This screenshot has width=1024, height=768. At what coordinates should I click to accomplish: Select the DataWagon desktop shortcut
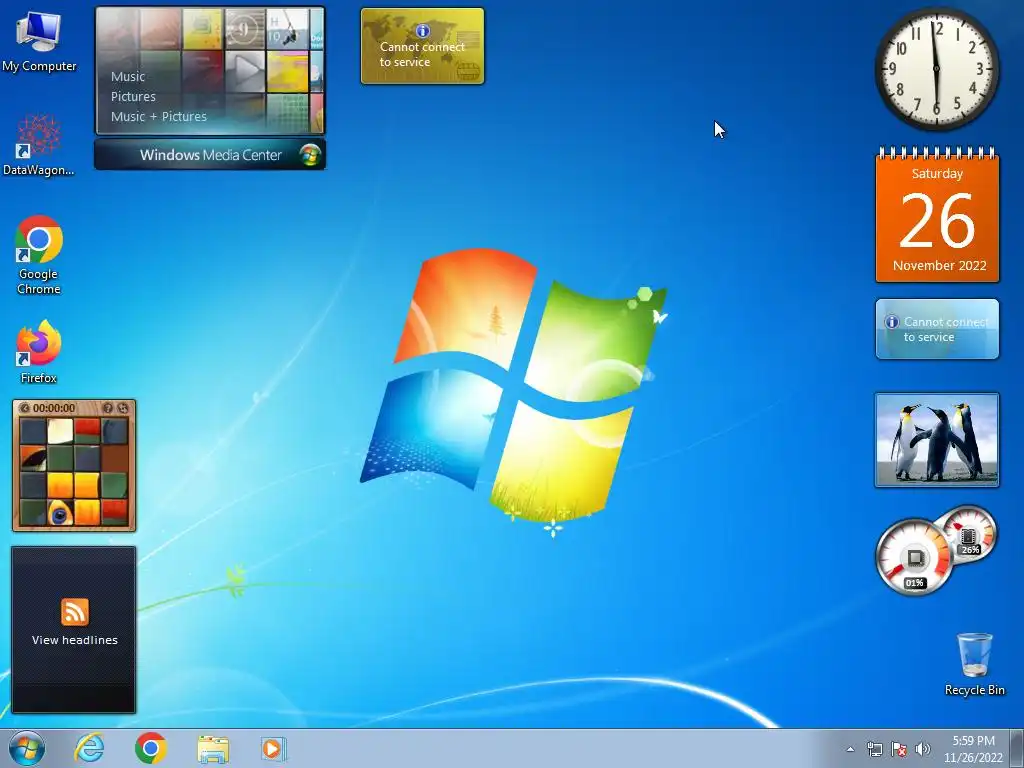(39, 145)
